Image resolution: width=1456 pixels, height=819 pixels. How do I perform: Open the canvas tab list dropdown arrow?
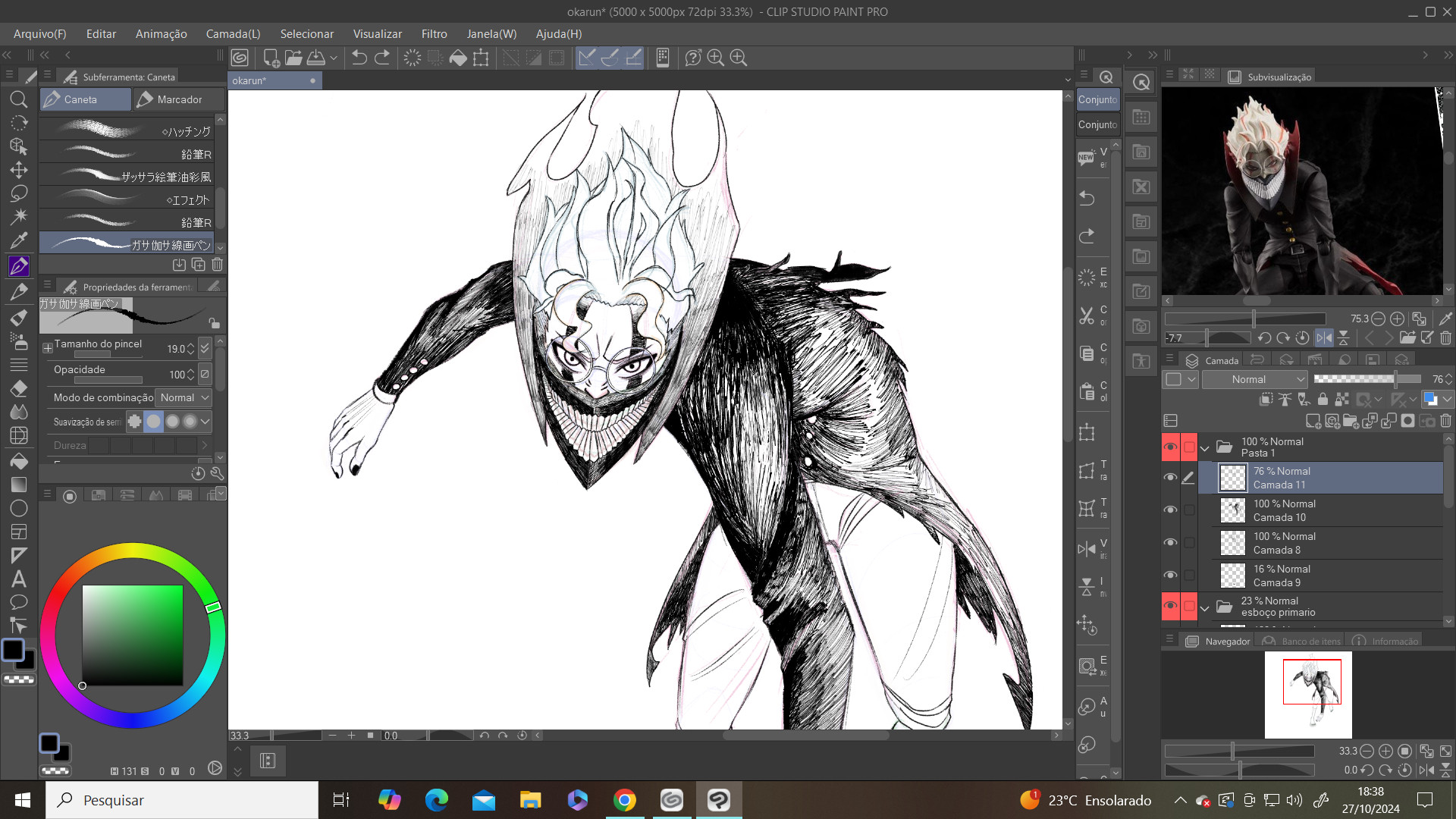coord(1068,80)
